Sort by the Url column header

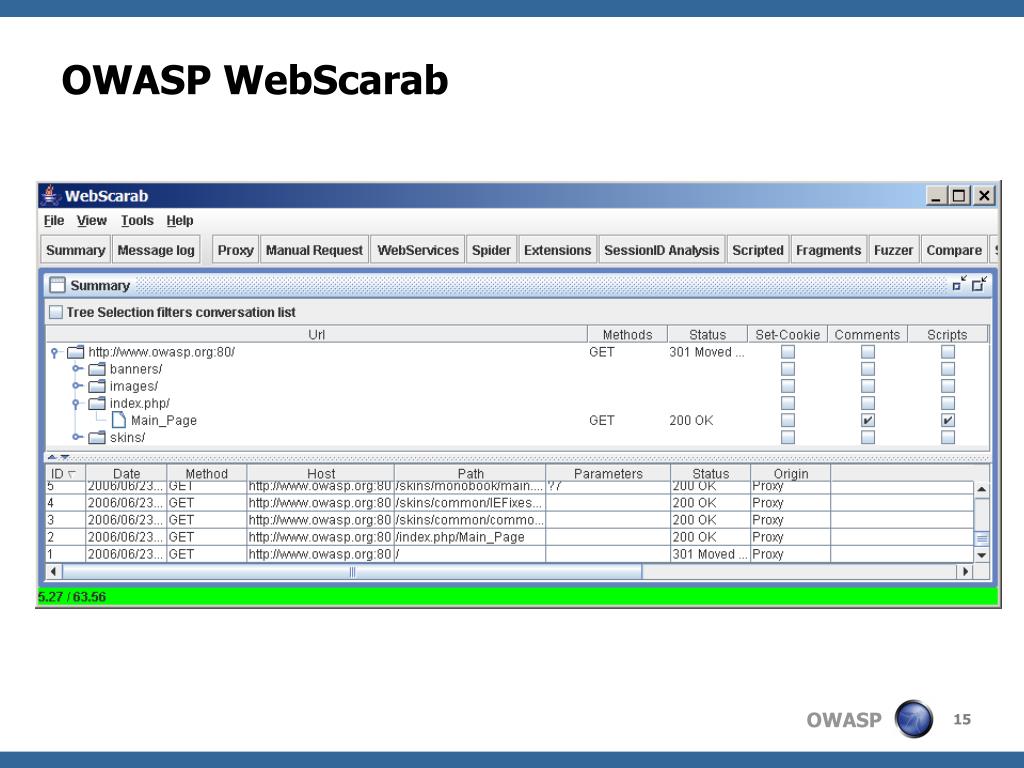pyautogui.click(x=316, y=334)
